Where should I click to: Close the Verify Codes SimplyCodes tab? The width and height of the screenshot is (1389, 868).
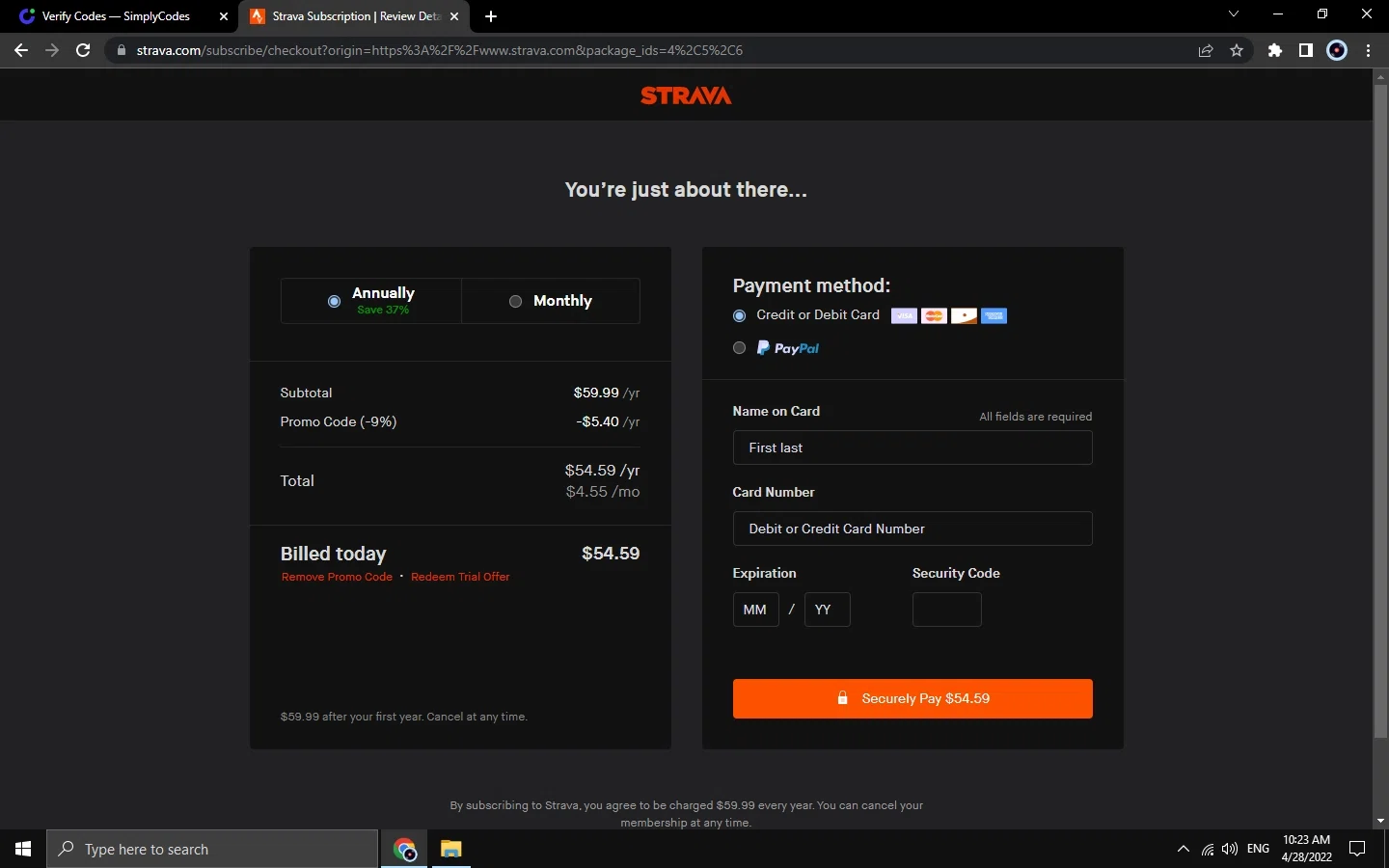click(224, 16)
